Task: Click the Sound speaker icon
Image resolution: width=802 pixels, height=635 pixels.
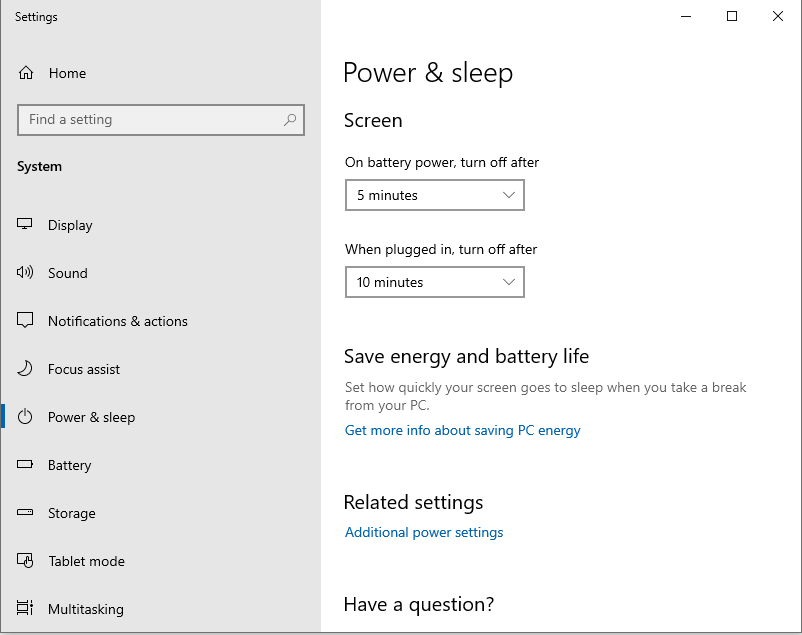Action: point(25,272)
